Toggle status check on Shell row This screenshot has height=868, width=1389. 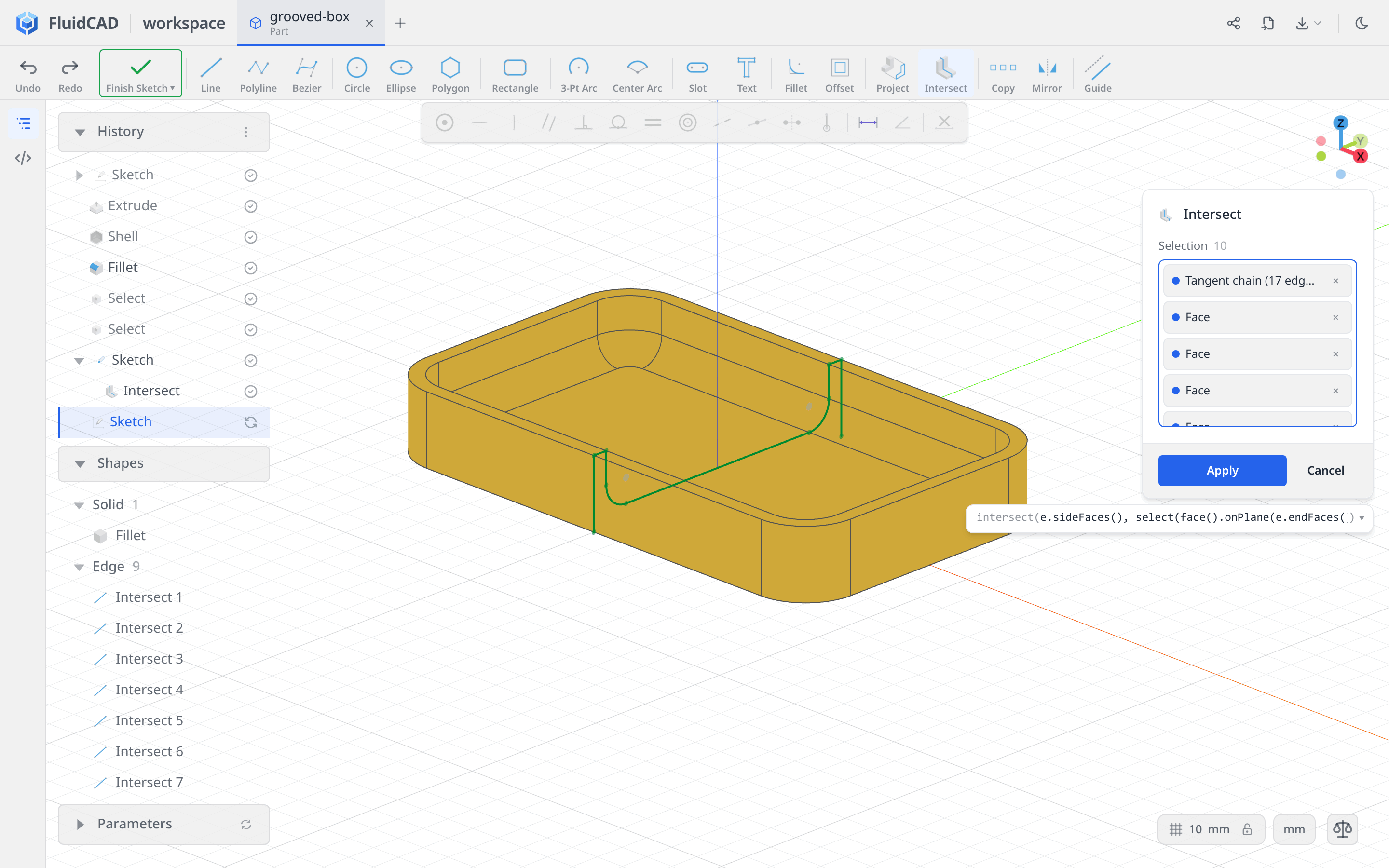click(x=250, y=236)
